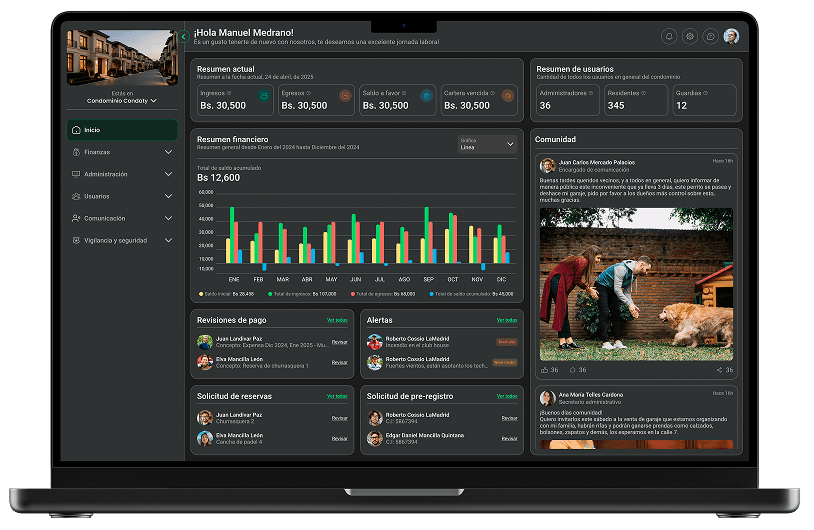This screenshot has width=814, height=530.
Task: Share Juan Carlos Mercado's post
Action: point(719,370)
